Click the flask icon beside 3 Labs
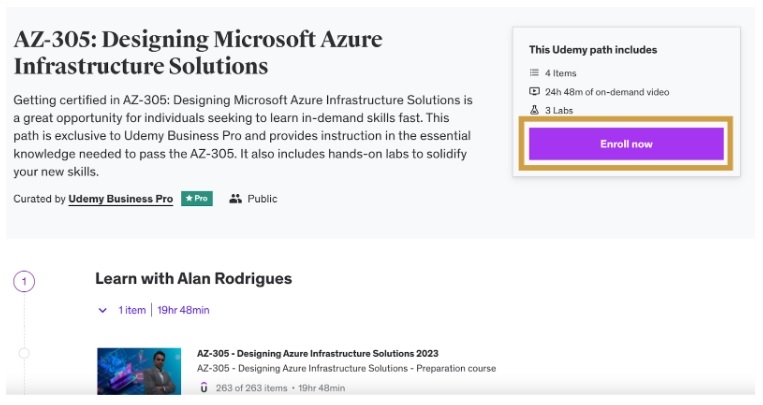 pyautogui.click(x=534, y=110)
